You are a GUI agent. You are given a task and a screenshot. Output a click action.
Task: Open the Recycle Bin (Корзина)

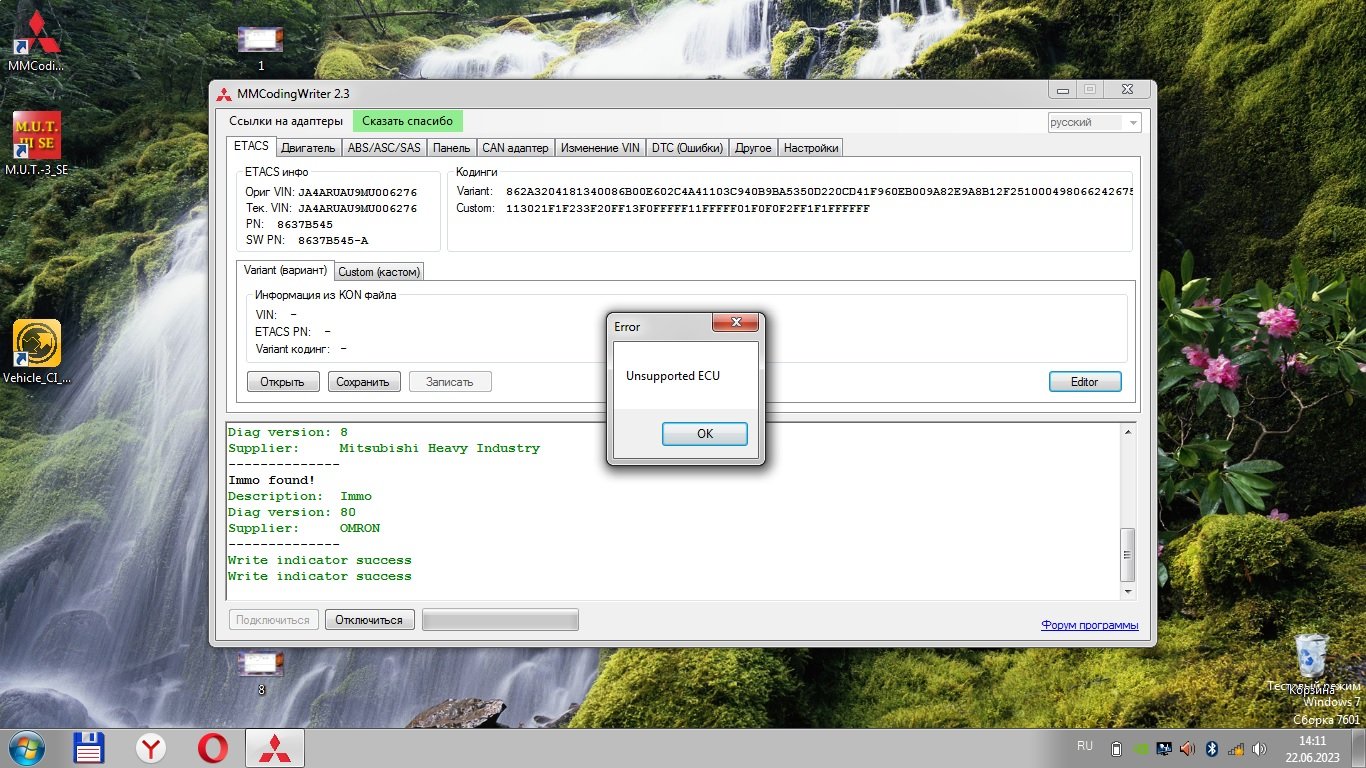pos(1311,664)
